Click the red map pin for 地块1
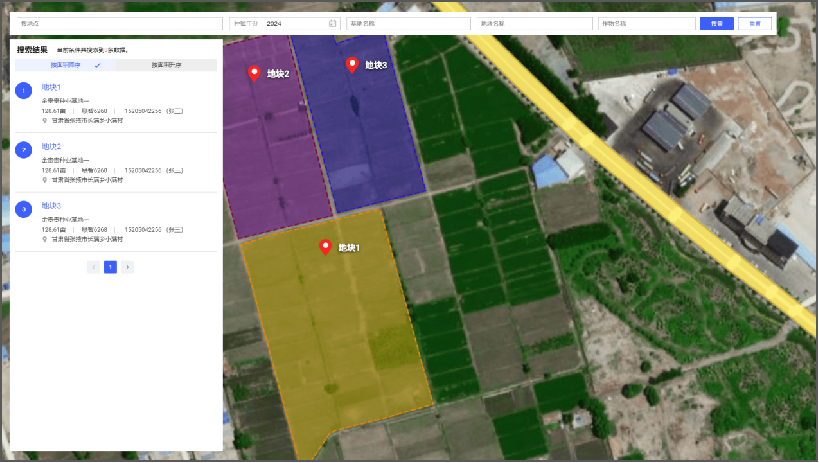Image resolution: width=819 pixels, height=463 pixels. pos(325,247)
